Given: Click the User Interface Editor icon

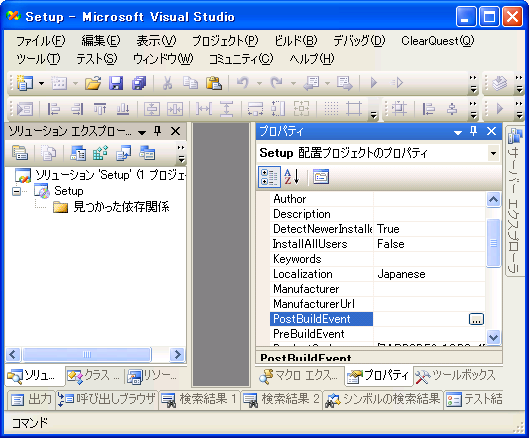Looking at the screenshot, I should tap(147, 153).
